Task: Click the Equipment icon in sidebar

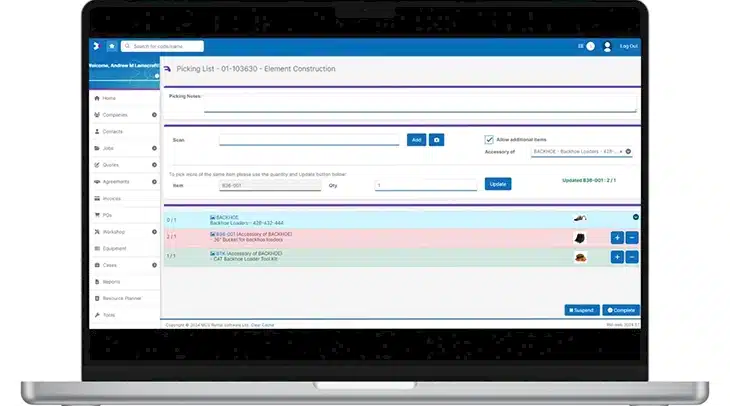Action: (x=97, y=249)
